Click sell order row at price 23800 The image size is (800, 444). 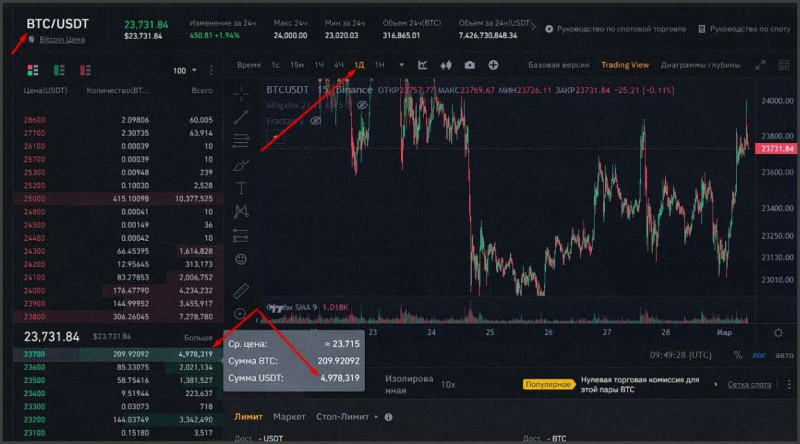click(x=118, y=316)
